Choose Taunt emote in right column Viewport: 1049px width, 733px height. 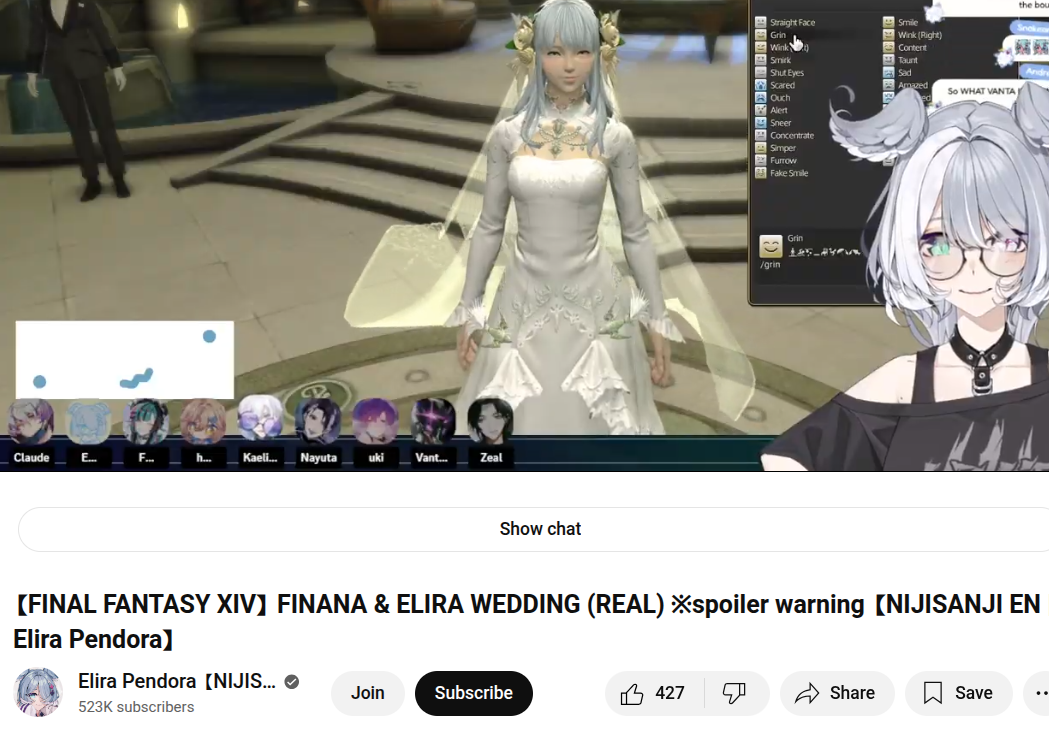tap(900, 60)
